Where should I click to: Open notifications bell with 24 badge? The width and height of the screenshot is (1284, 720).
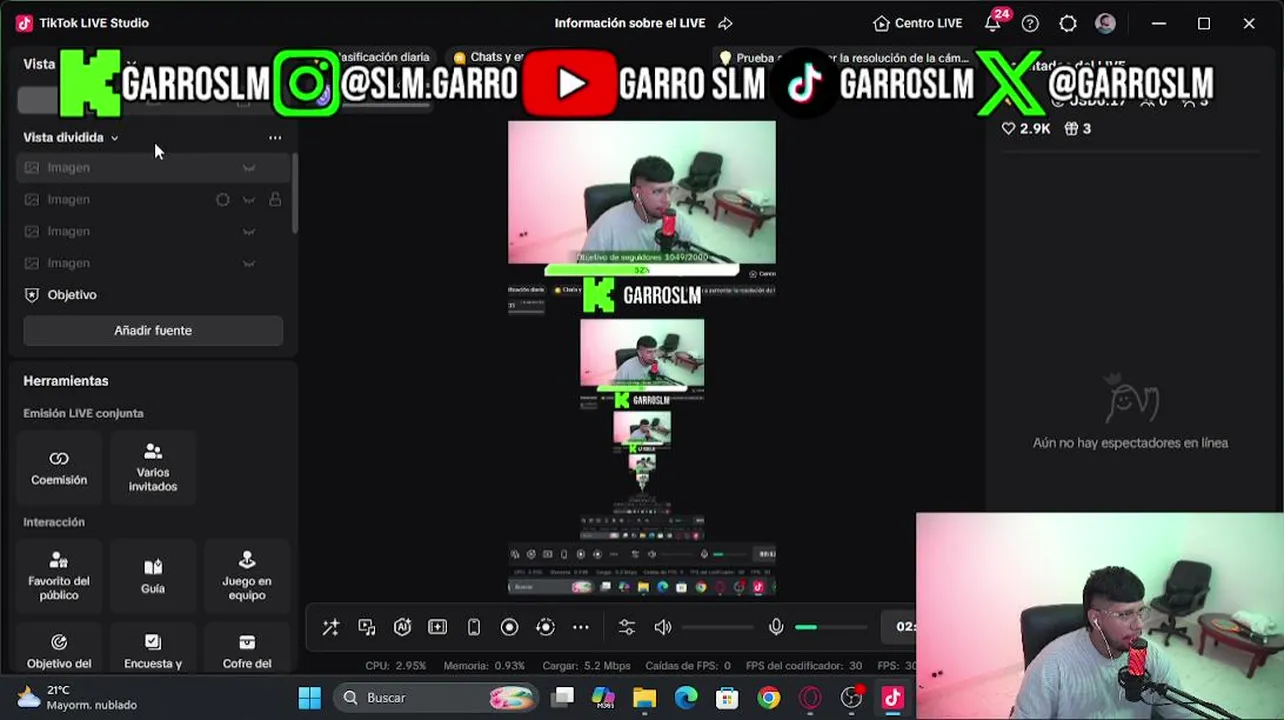click(x=993, y=22)
